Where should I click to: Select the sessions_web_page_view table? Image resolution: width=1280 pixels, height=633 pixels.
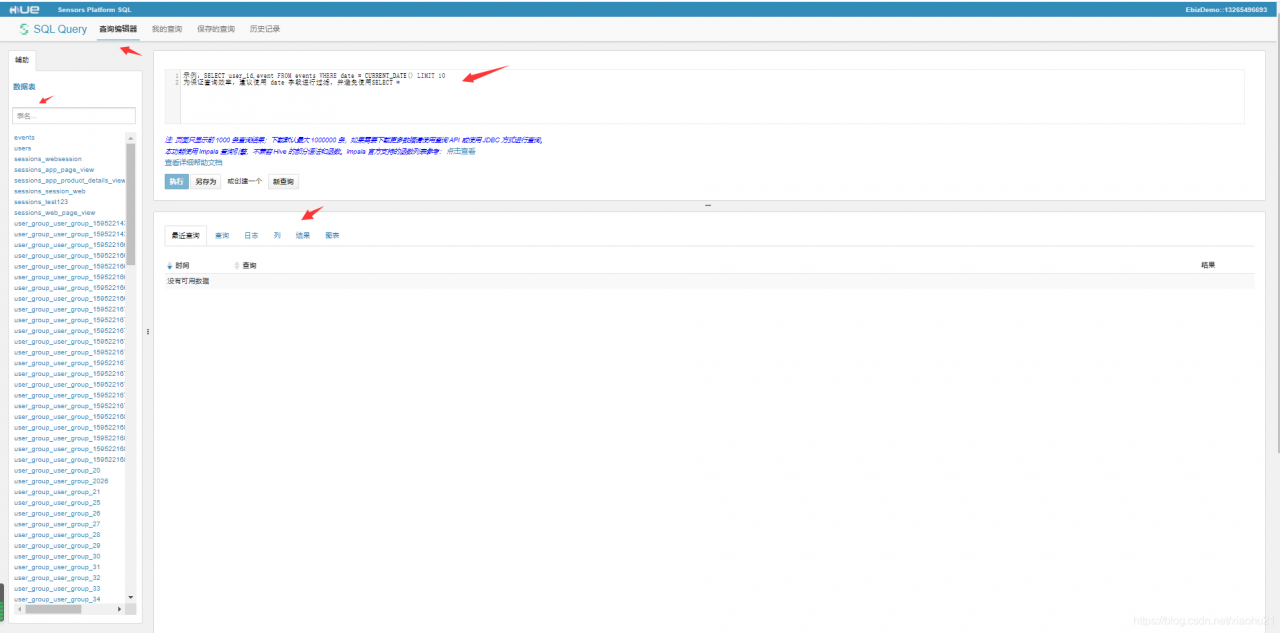pyautogui.click(x=55, y=213)
